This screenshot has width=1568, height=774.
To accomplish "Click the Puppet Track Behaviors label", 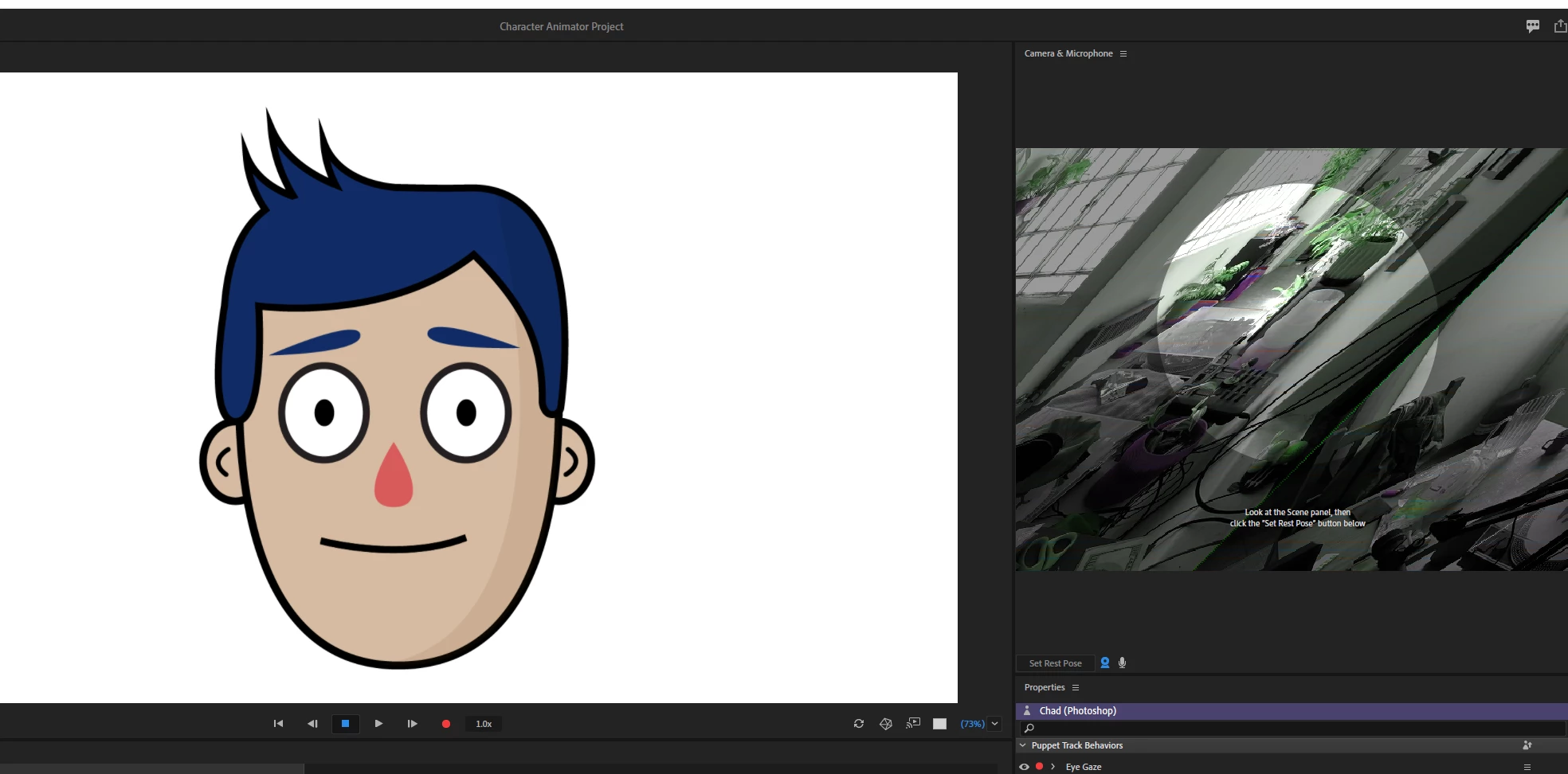I will [1077, 745].
